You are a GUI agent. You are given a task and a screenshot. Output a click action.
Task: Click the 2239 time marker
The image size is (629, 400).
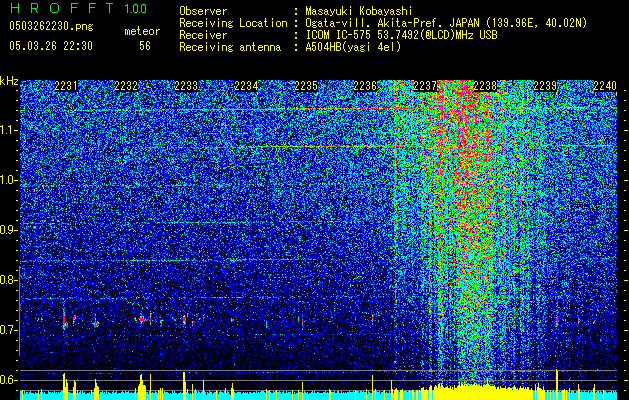(545, 86)
